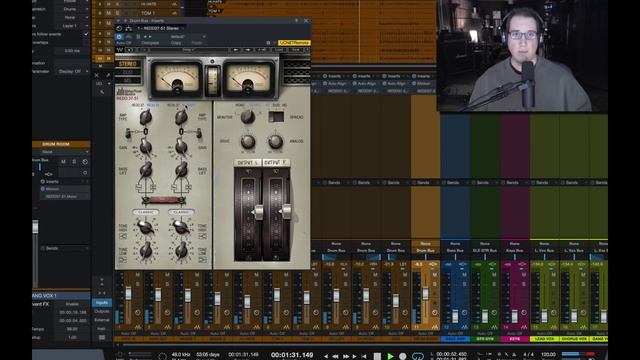Screen dimensions: 640x360
Task: Click the Monitor knob on the REDD plugin
Action: (x=247, y=117)
